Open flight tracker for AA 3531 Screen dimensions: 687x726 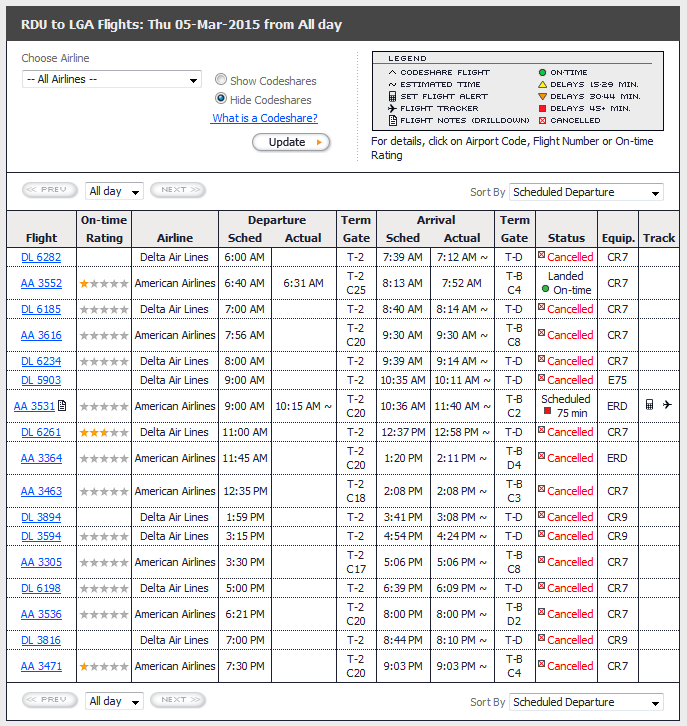(x=667, y=405)
